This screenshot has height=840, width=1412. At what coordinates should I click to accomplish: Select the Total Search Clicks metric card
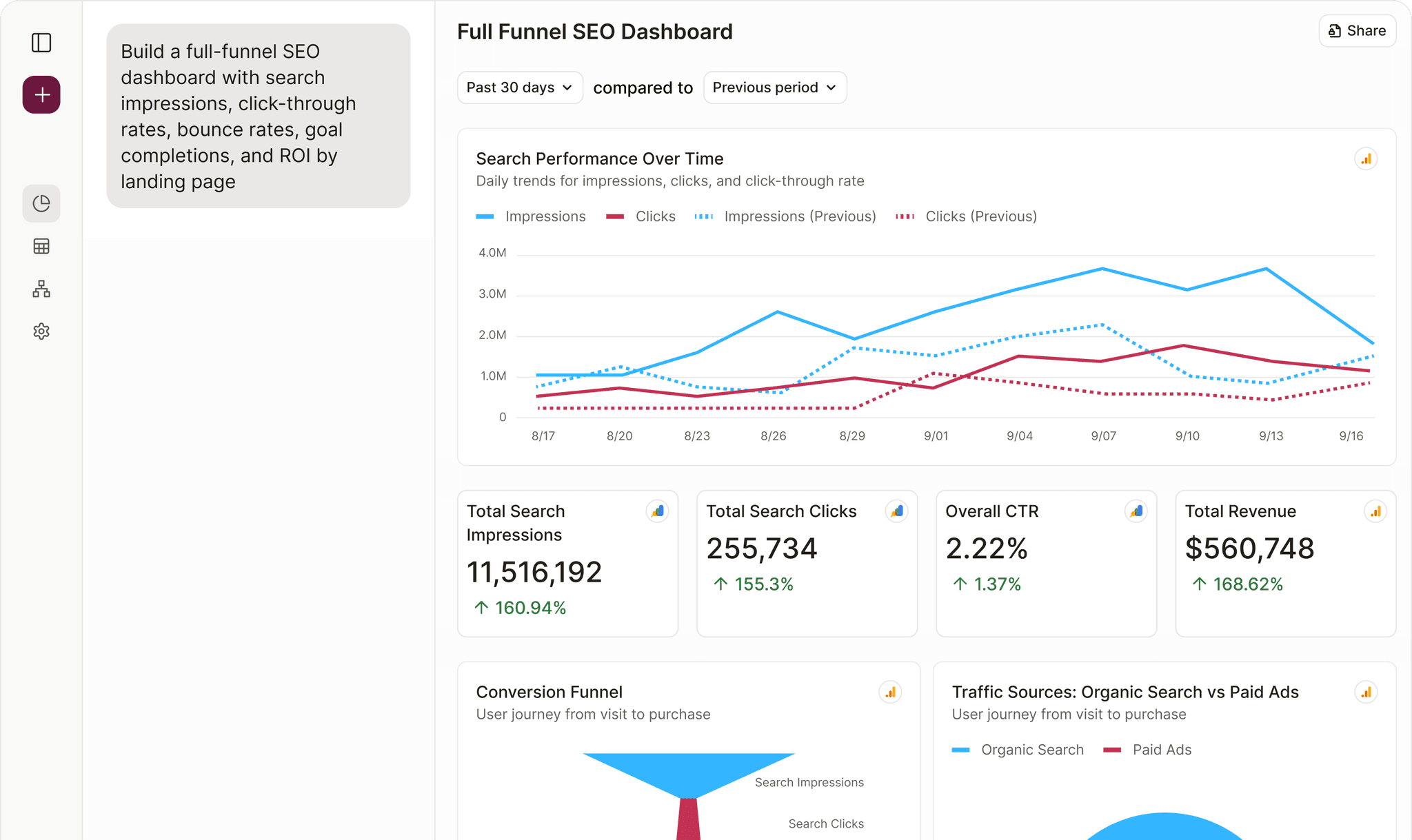click(x=807, y=564)
